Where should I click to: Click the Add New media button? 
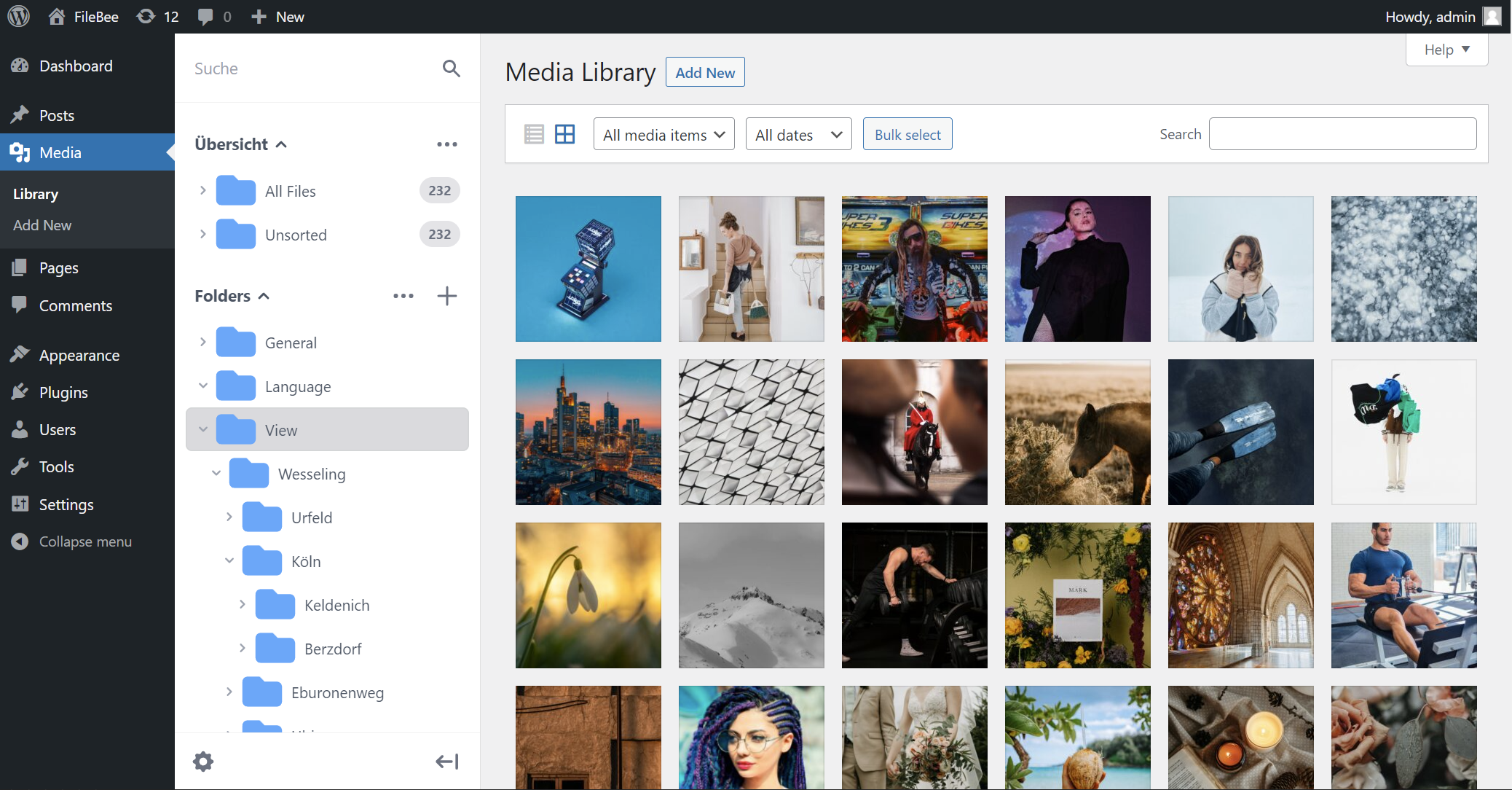pyautogui.click(x=704, y=73)
